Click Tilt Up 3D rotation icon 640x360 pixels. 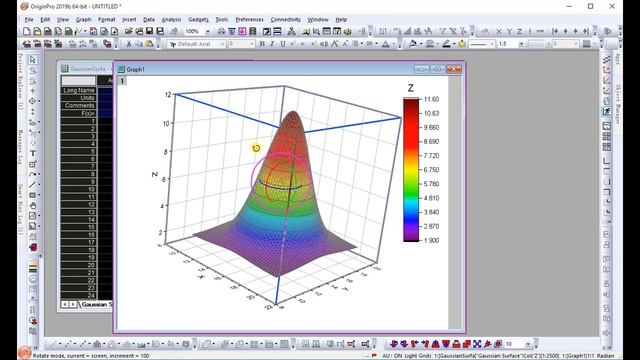tap(436, 344)
